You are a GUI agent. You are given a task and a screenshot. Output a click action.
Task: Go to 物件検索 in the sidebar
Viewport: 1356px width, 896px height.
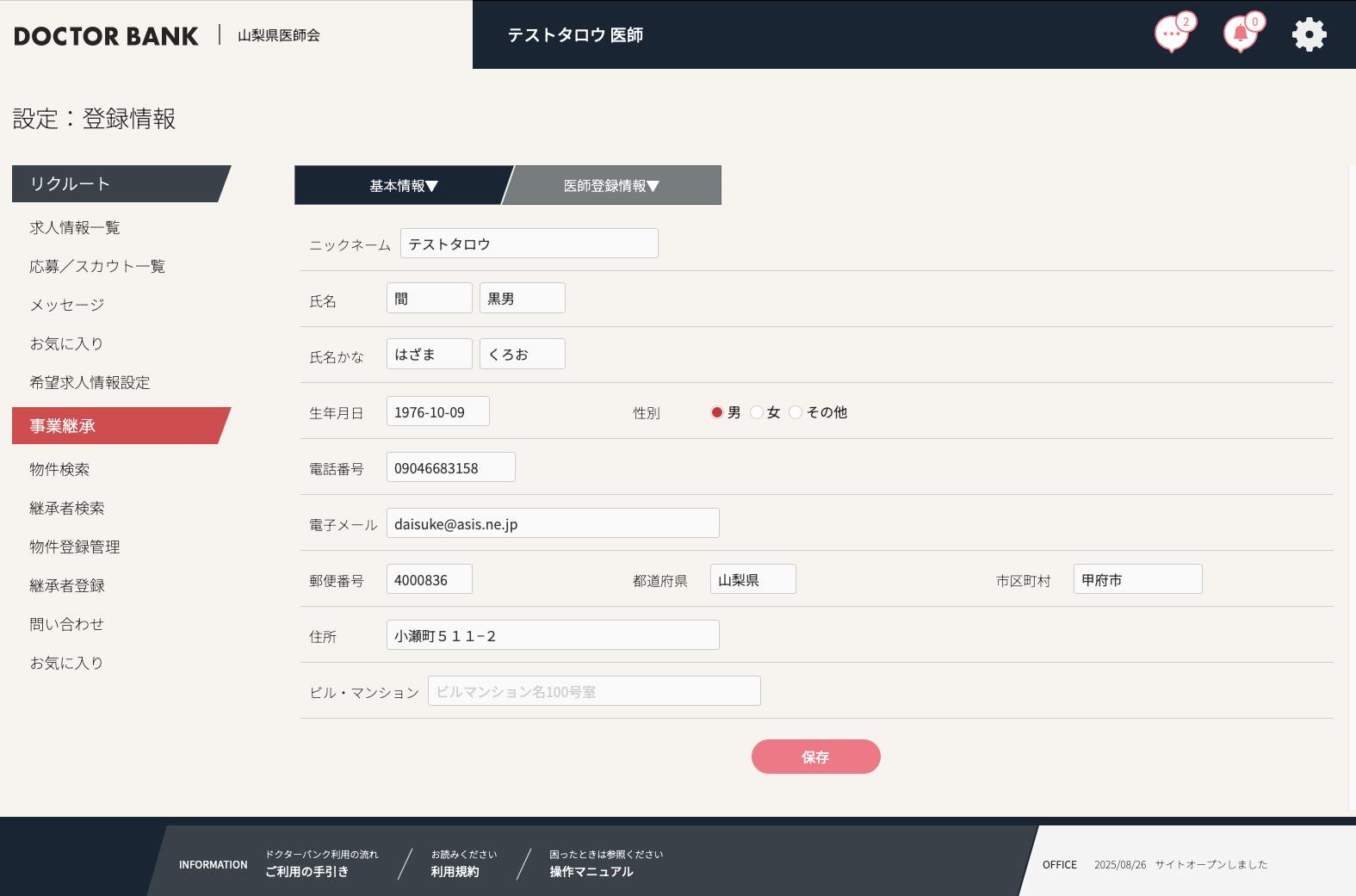59,469
